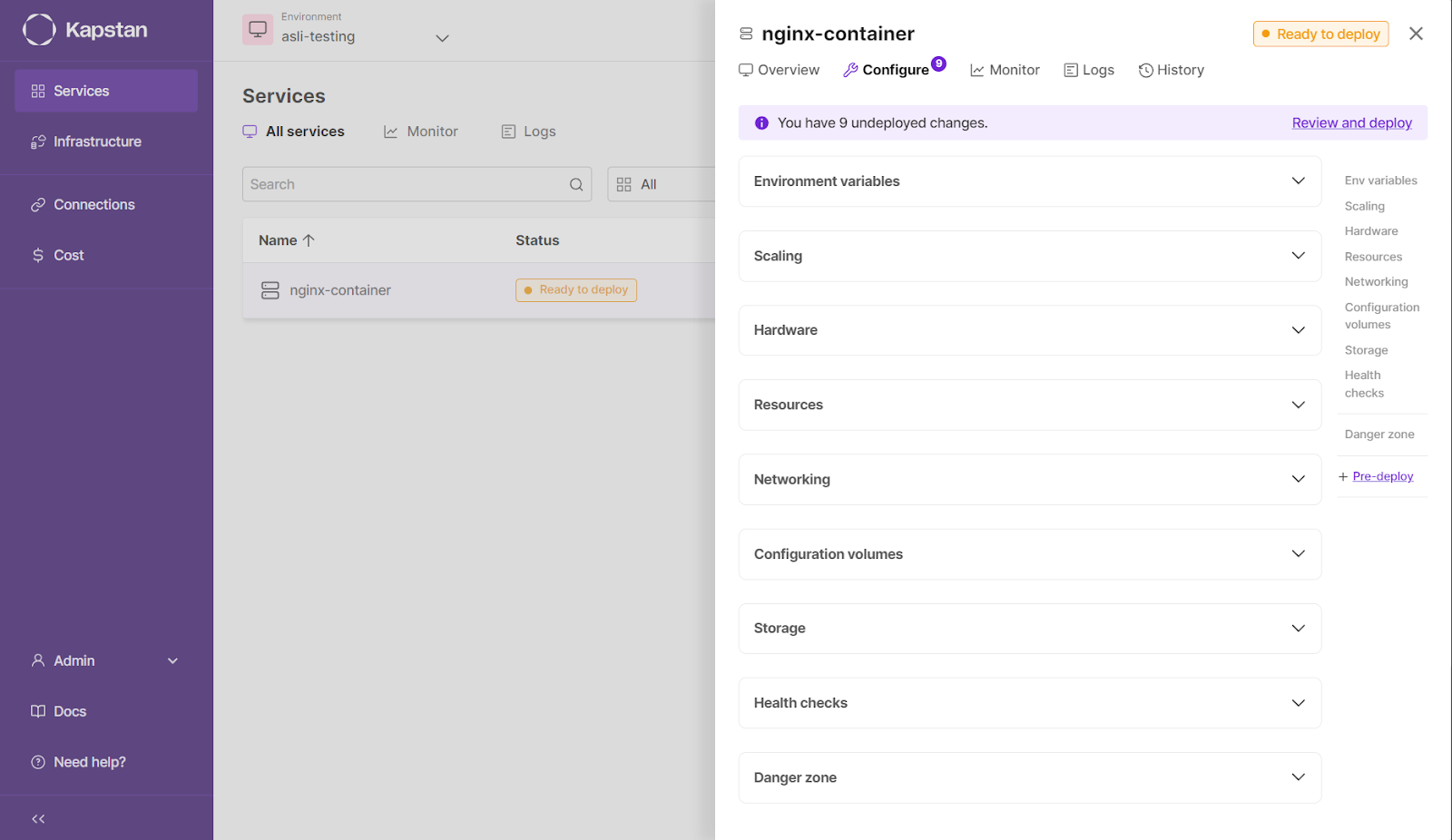Click the panel header server icon

tap(746, 34)
